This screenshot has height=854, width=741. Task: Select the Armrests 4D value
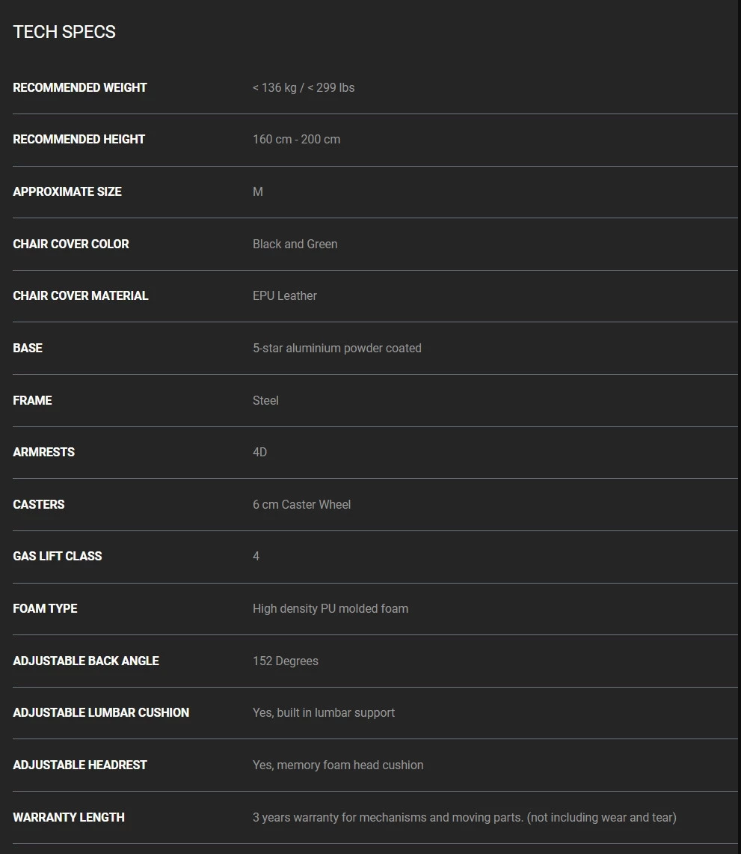coord(260,452)
